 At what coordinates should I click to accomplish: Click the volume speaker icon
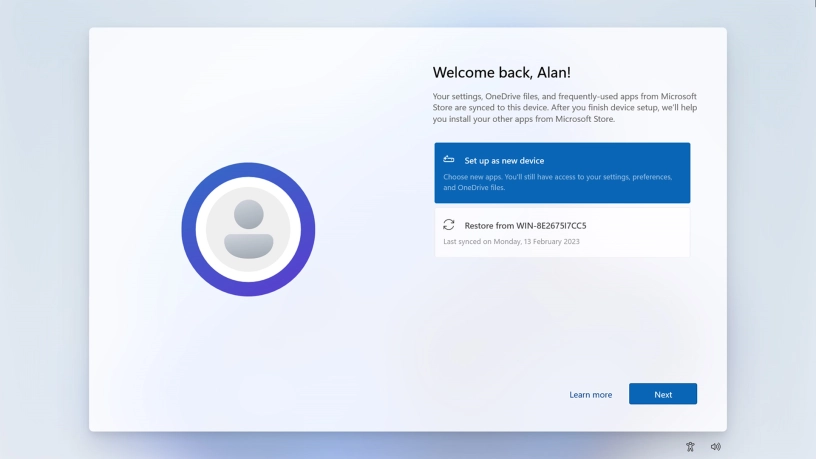click(x=715, y=447)
